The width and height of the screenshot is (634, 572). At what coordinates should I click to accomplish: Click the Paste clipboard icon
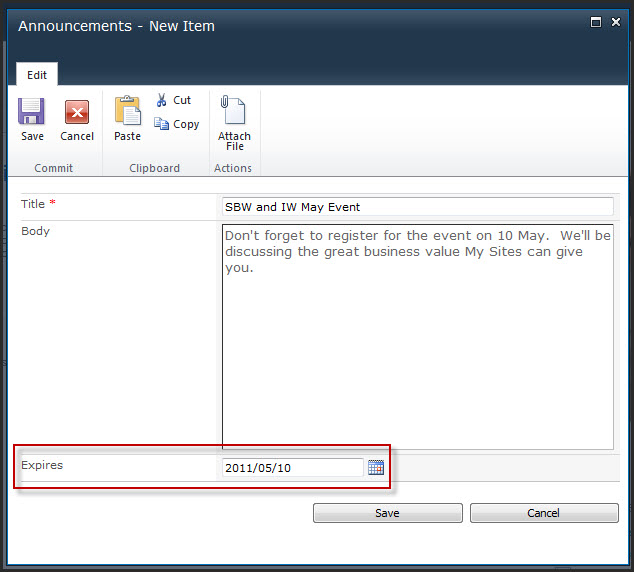coord(127,111)
